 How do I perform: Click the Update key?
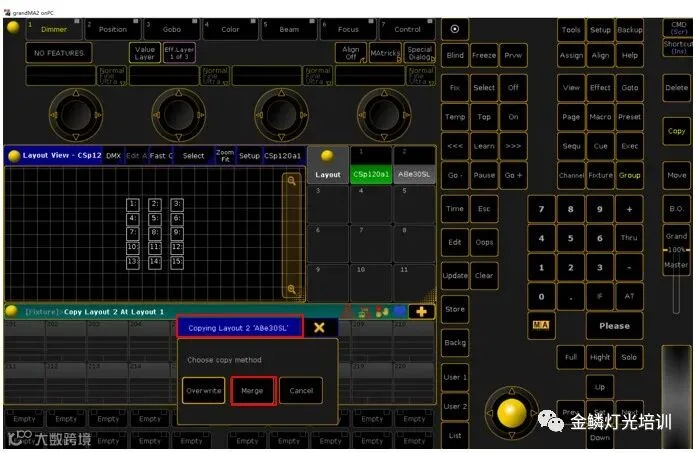click(455, 275)
